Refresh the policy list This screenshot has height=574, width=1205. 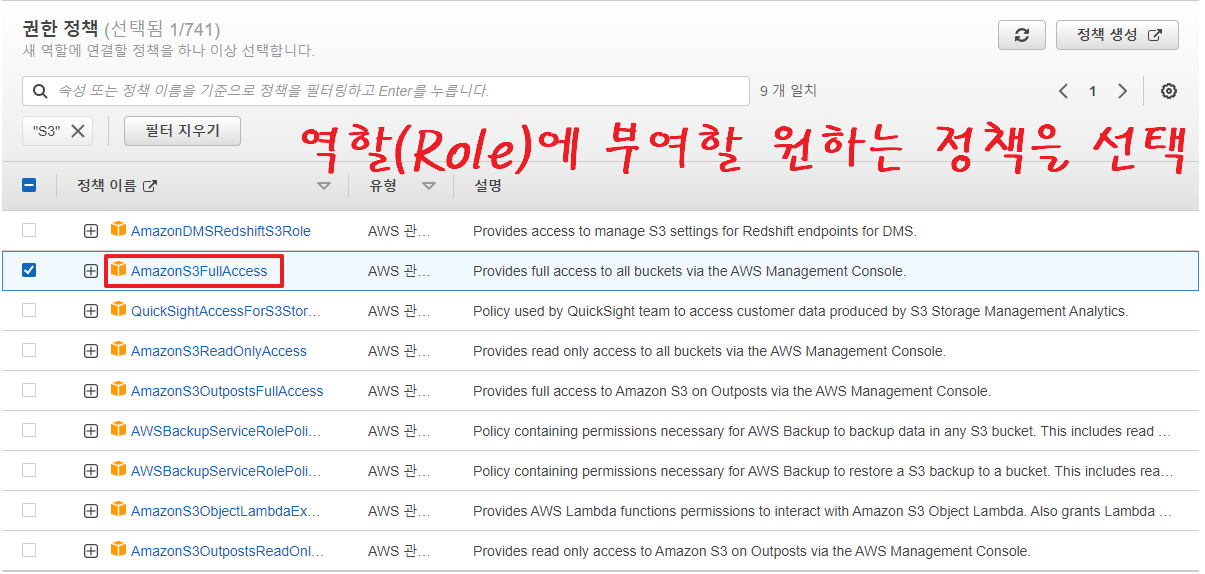coord(1021,34)
